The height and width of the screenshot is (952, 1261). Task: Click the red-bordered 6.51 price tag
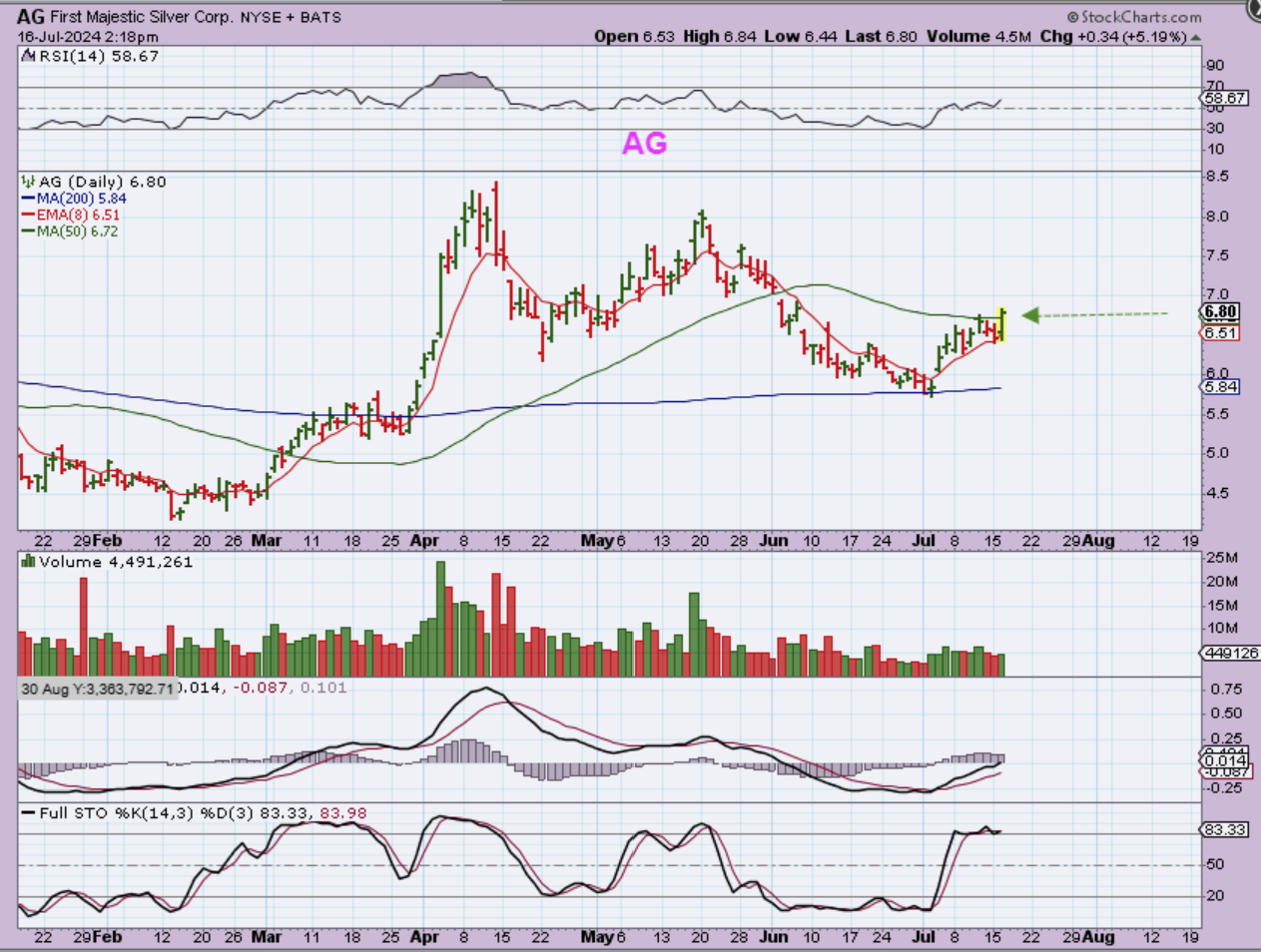click(1221, 332)
